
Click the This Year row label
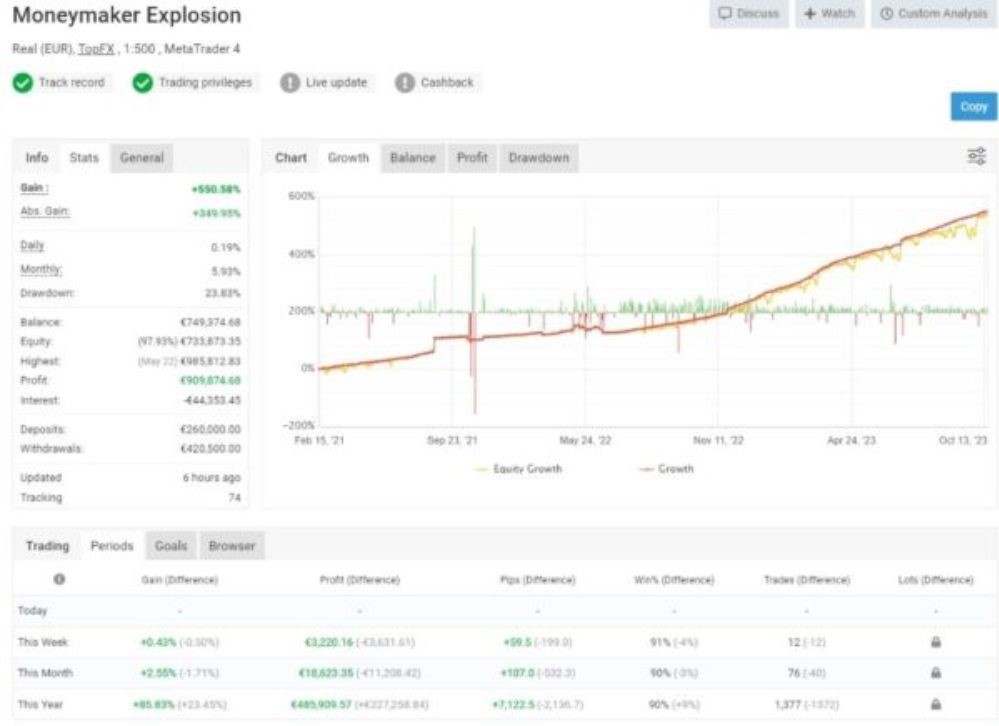(x=40, y=704)
